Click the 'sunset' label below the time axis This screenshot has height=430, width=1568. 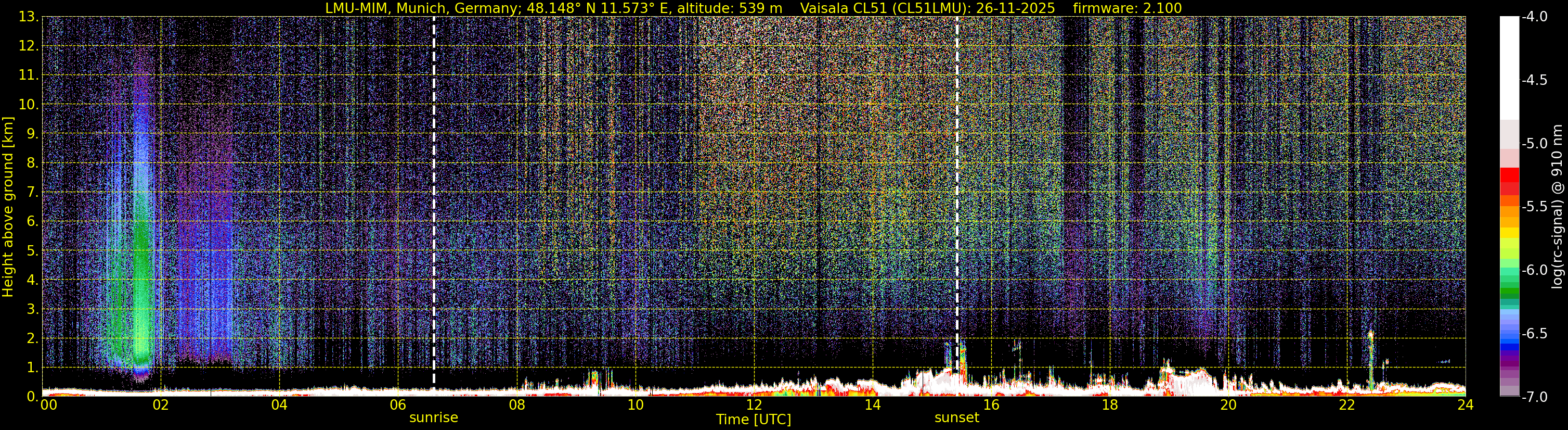(x=957, y=418)
